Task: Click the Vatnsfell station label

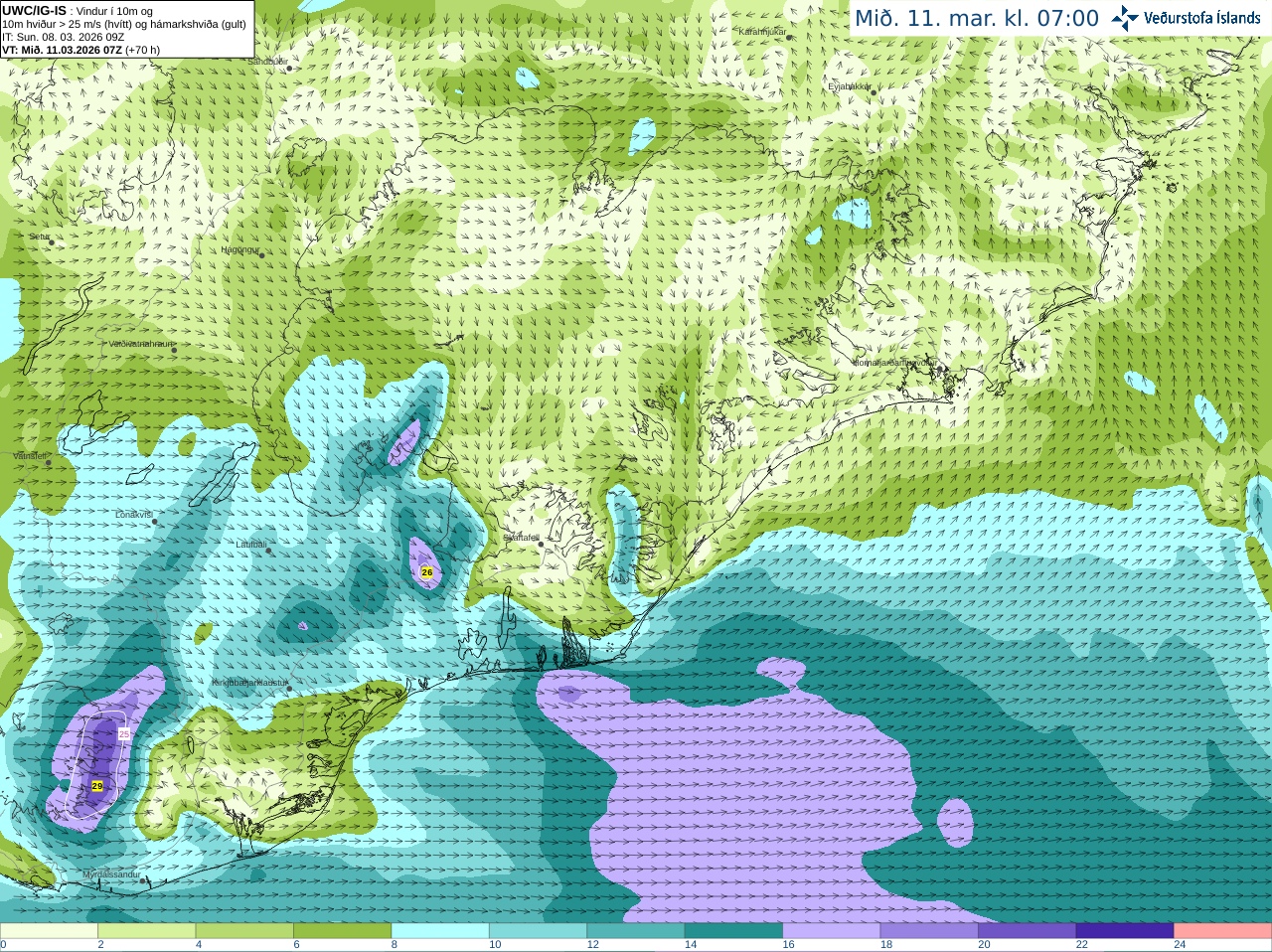Action: click(30, 455)
